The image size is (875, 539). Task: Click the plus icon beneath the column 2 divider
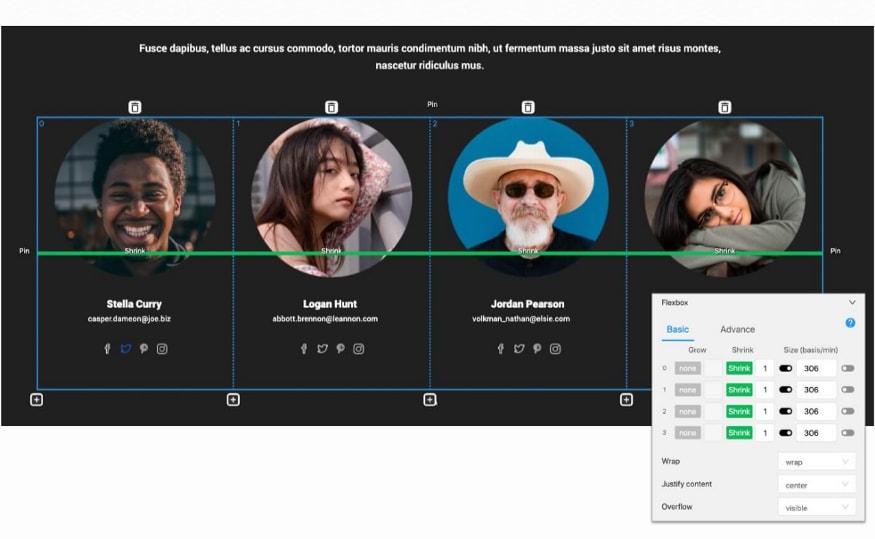(430, 400)
